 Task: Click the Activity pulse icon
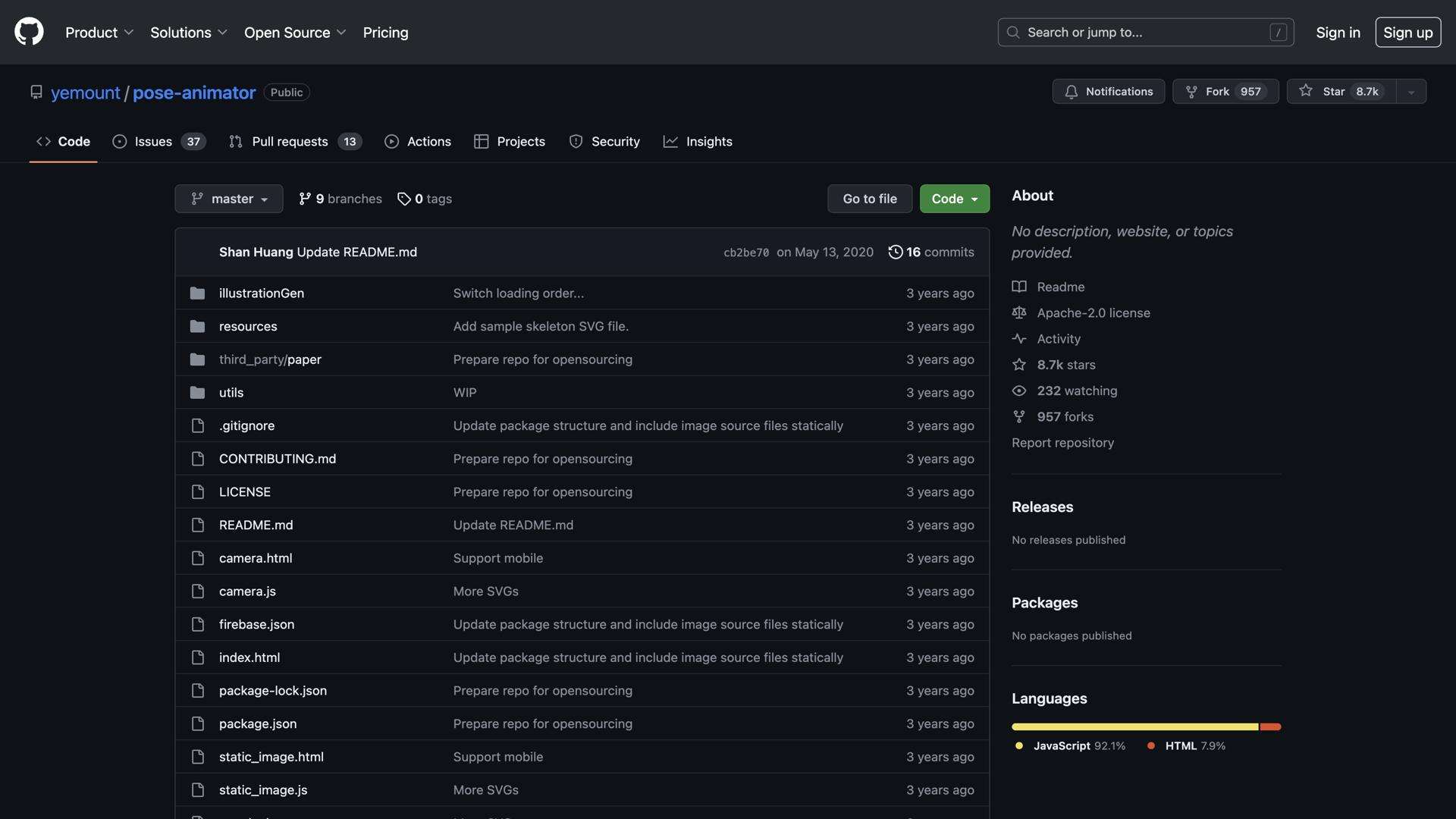1019,339
